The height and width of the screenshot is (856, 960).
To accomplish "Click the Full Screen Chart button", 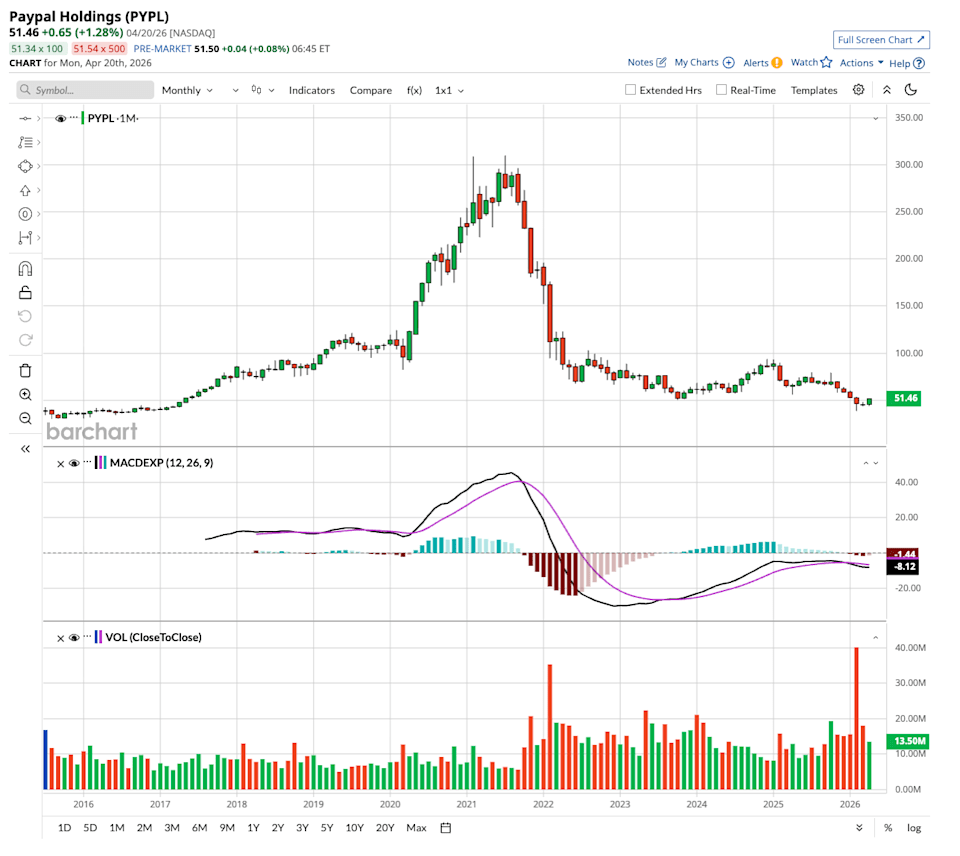I will tap(881, 39).
